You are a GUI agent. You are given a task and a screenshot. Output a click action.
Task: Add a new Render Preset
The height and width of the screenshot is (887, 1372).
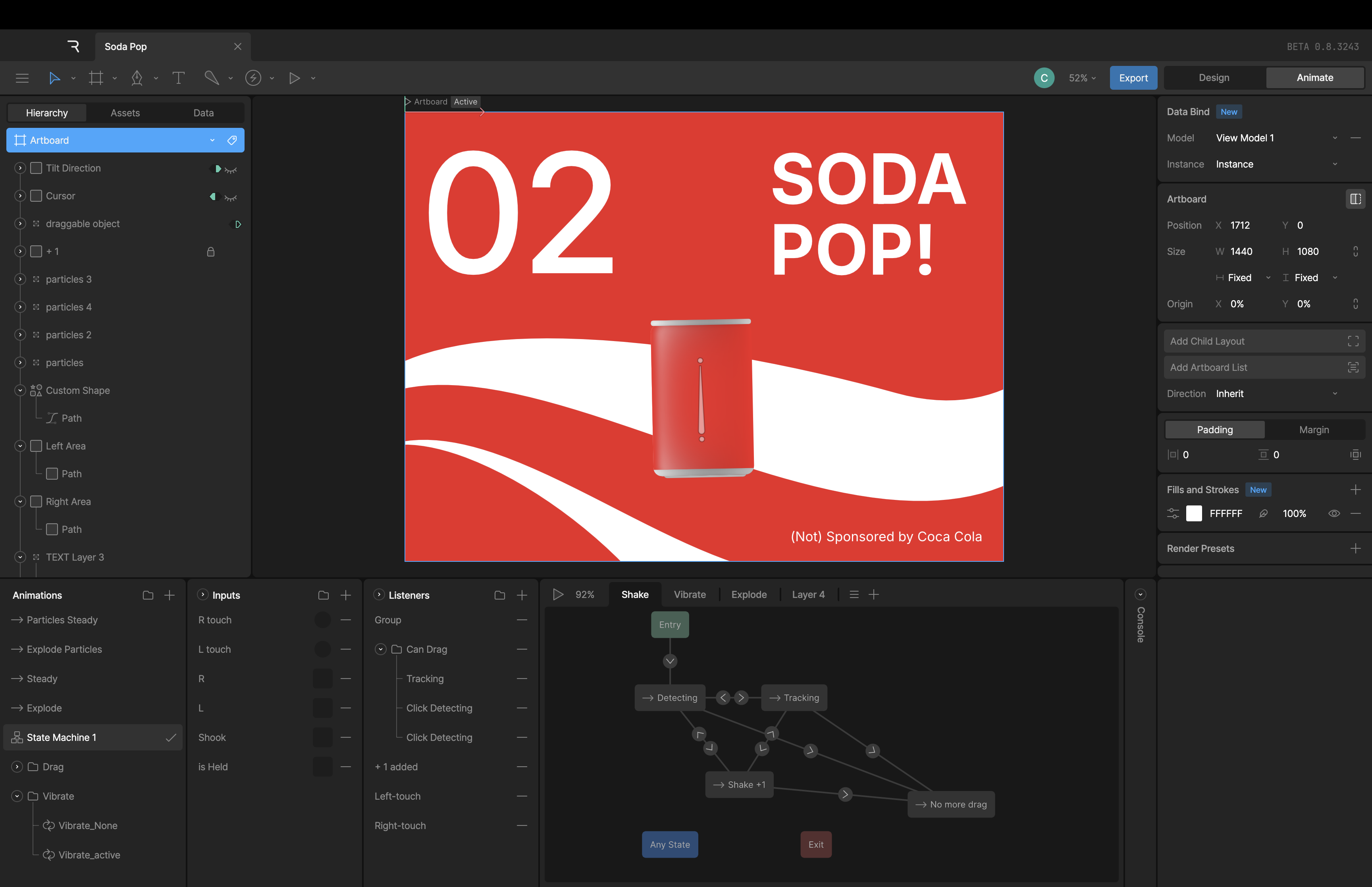pyautogui.click(x=1355, y=548)
